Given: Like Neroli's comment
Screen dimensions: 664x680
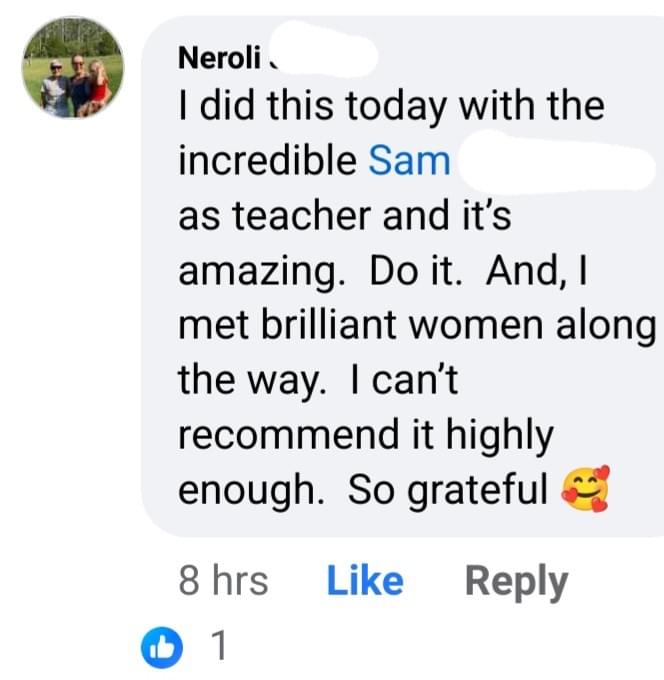Looking at the screenshot, I should [x=365, y=581].
